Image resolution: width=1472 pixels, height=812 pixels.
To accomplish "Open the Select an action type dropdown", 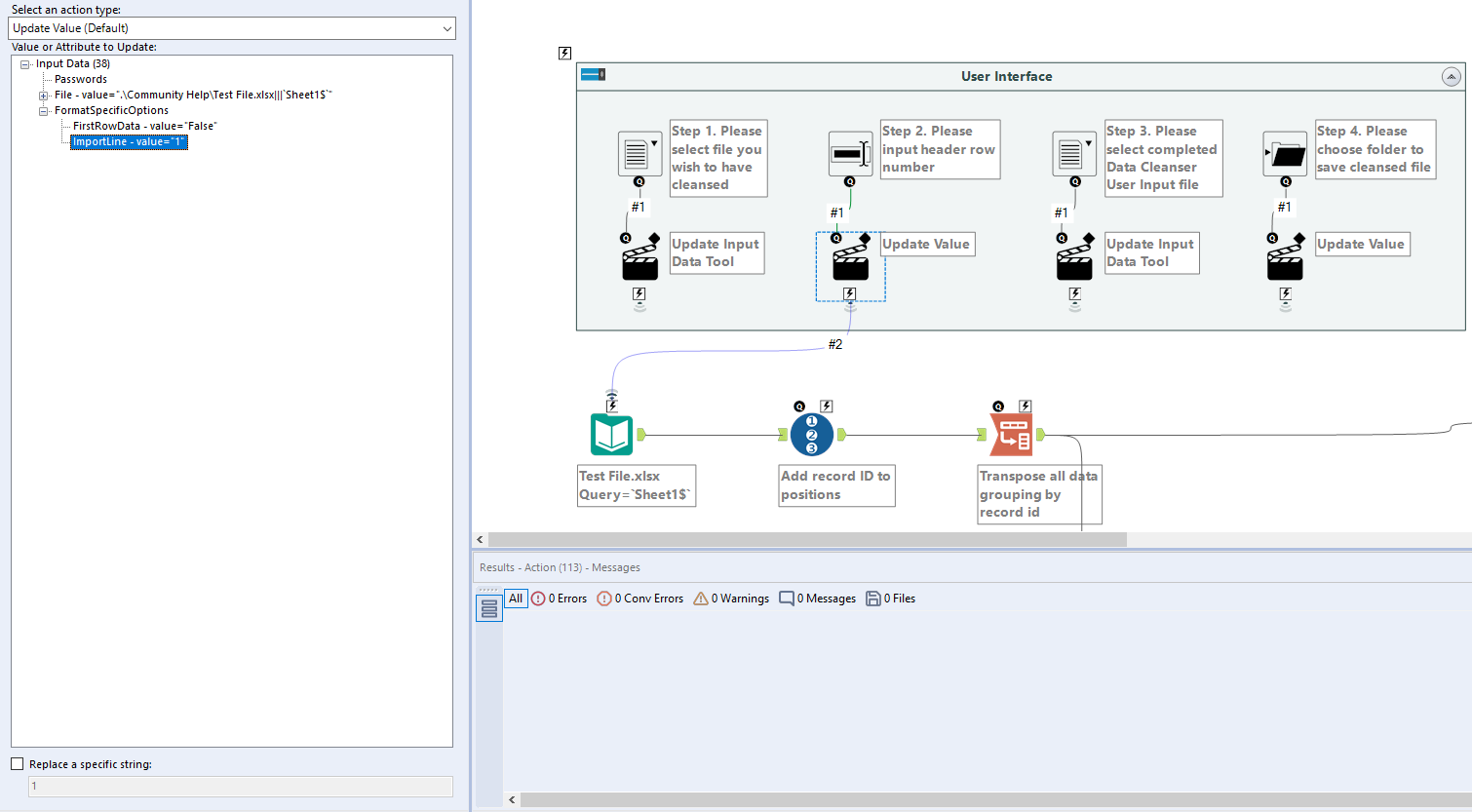I will (x=447, y=28).
